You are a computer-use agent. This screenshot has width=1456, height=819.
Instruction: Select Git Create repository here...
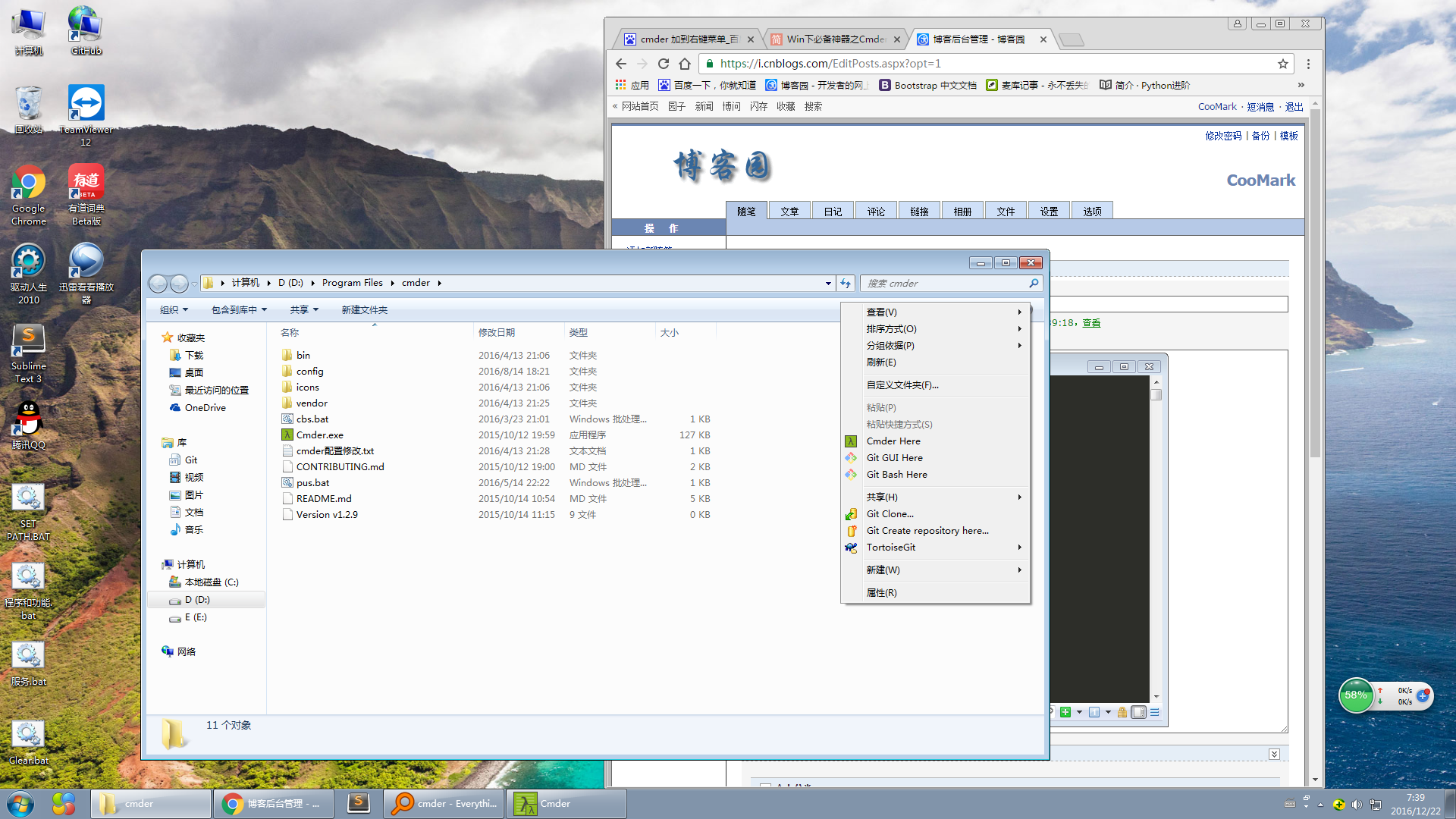pos(935,531)
